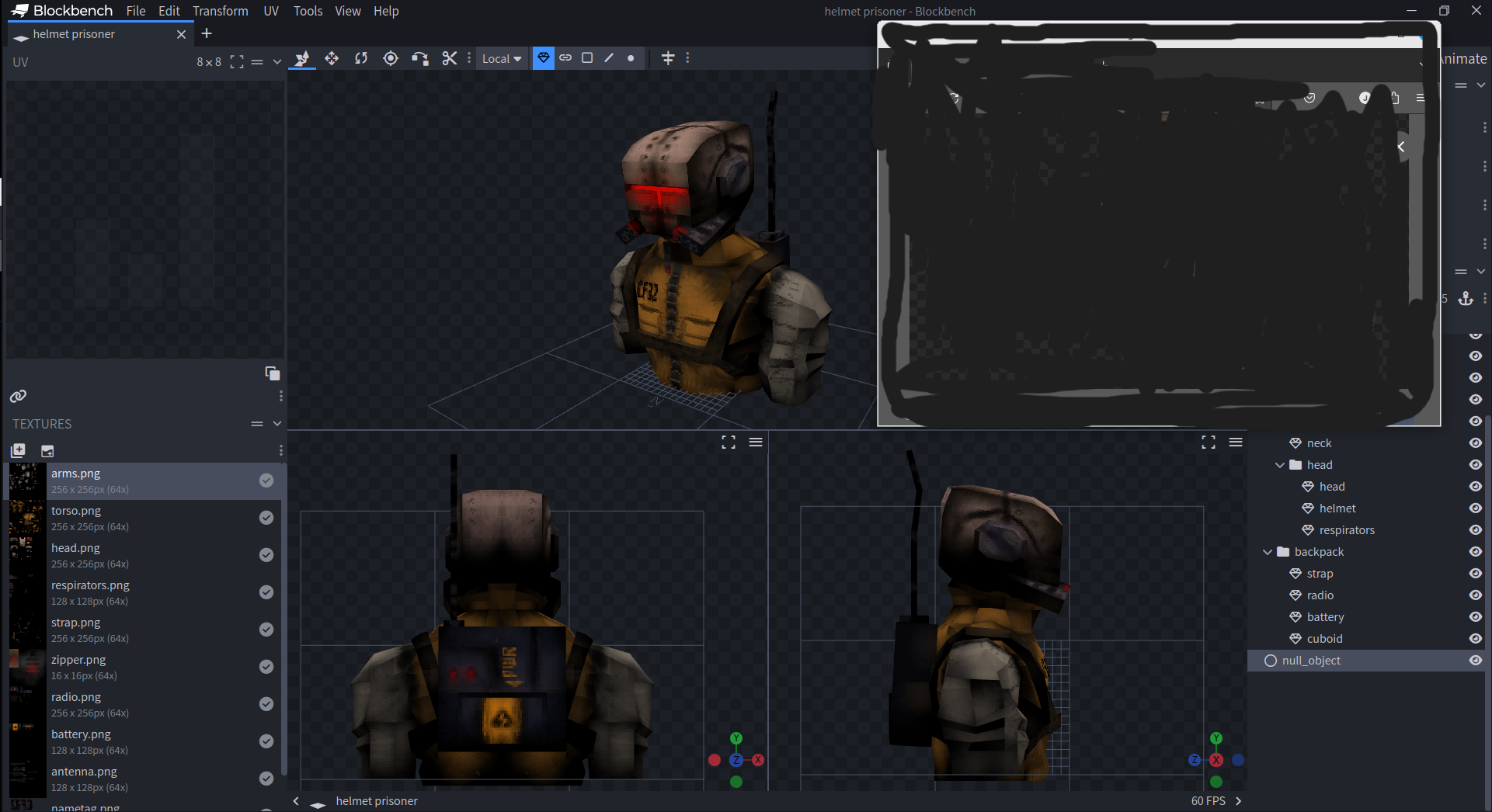Select the Rotate tool
Screen dimensions: 1492x812
pyautogui.click(x=361, y=58)
